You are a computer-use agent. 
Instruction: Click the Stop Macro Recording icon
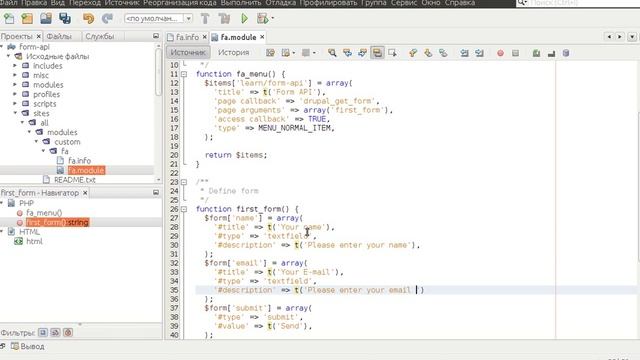pos(516,53)
